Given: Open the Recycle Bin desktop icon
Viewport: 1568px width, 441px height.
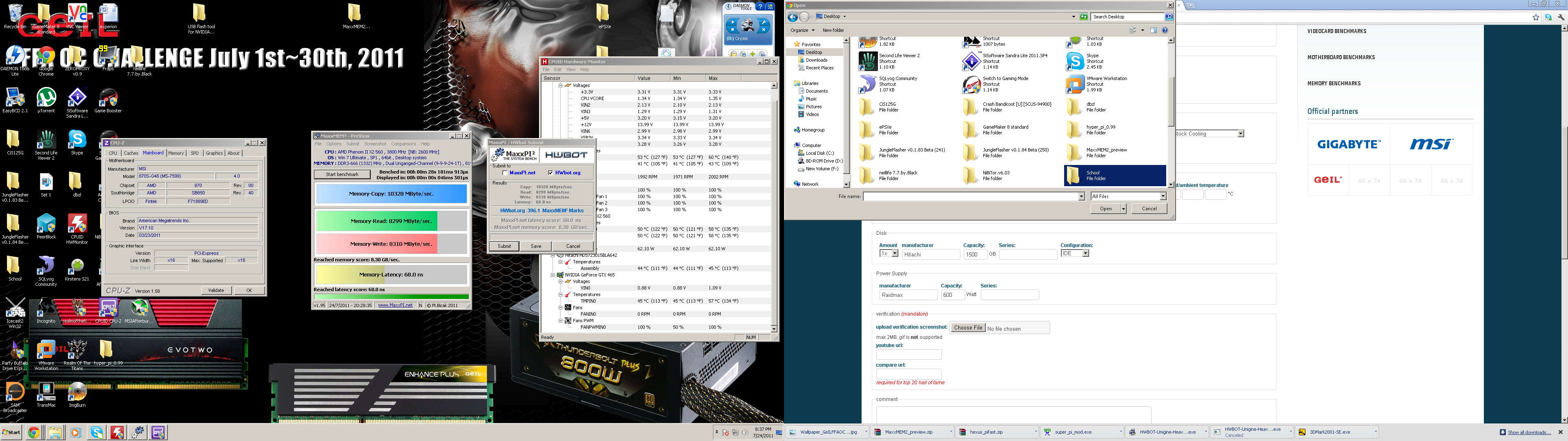Looking at the screenshot, I should click(15, 16).
